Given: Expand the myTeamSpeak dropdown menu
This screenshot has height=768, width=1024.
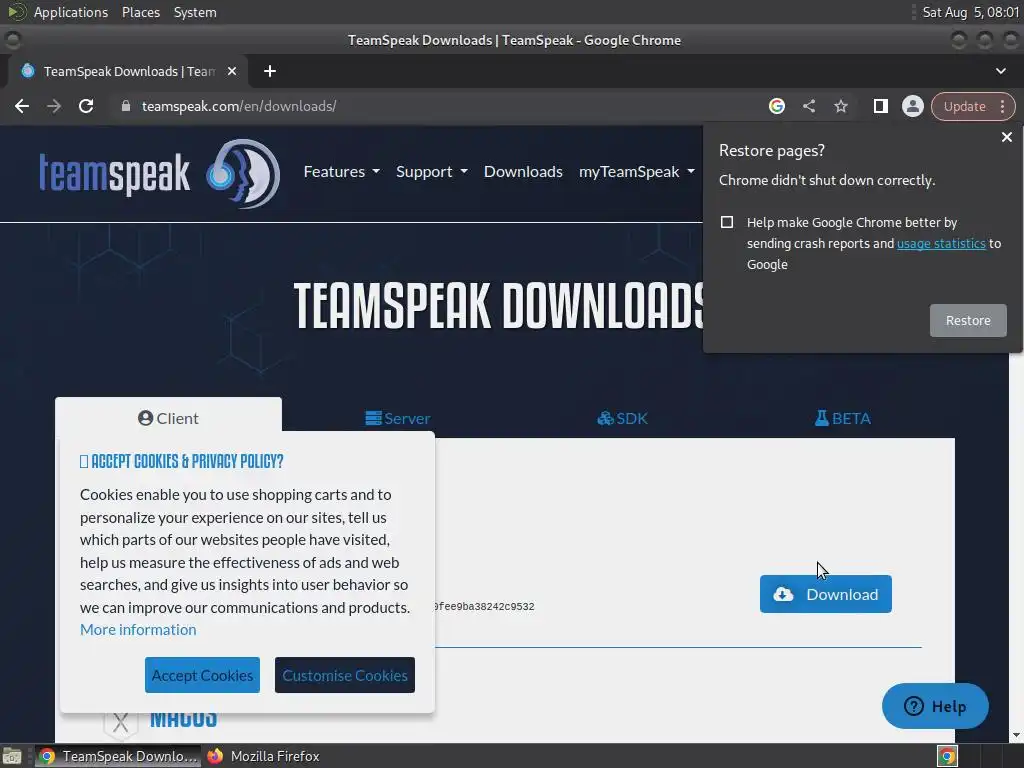Looking at the screenshot, I should click(637, 172).
